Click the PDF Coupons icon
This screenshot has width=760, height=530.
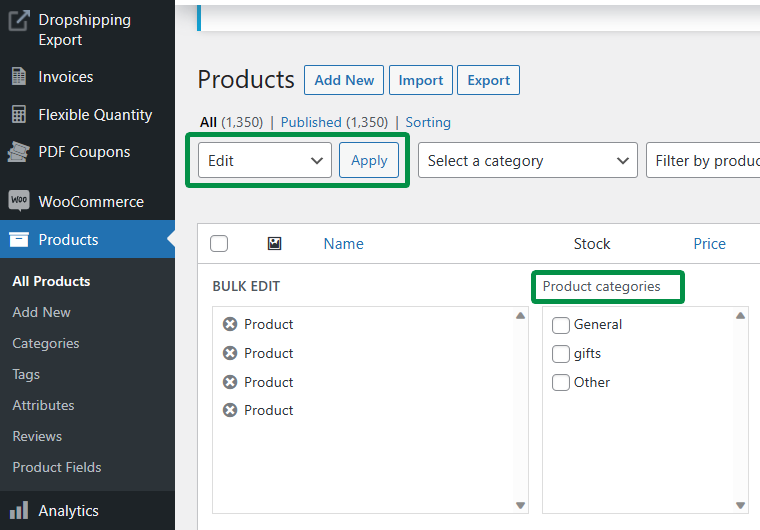[18, 152]
